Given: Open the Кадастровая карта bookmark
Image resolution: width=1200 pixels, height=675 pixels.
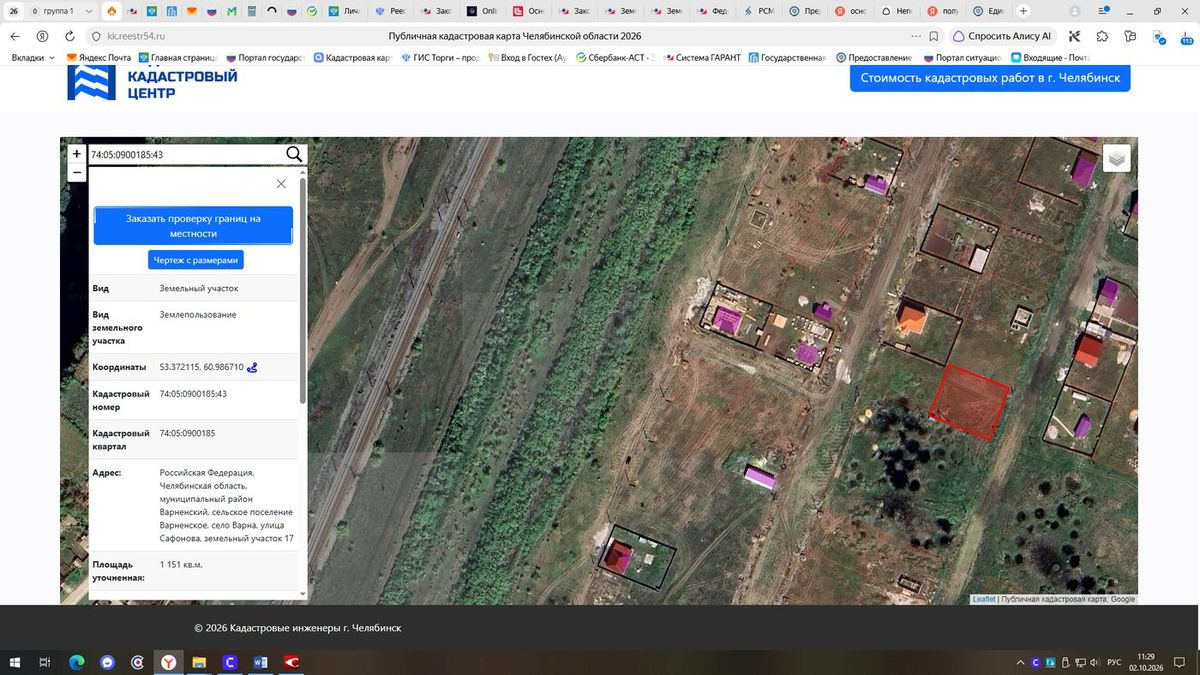Looking at the screenshot, I should point(351,58).
